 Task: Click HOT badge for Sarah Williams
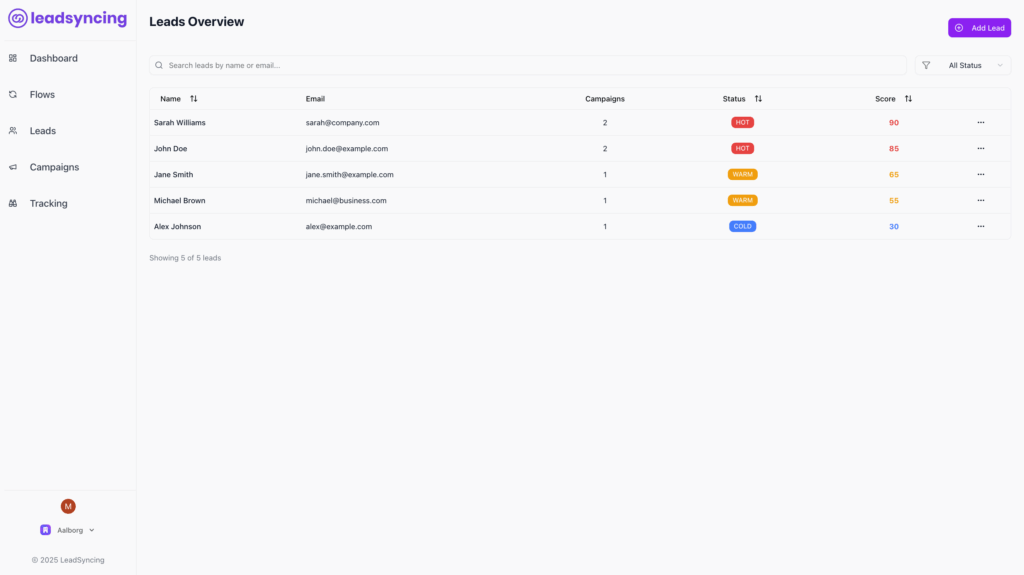coord(743,122)
